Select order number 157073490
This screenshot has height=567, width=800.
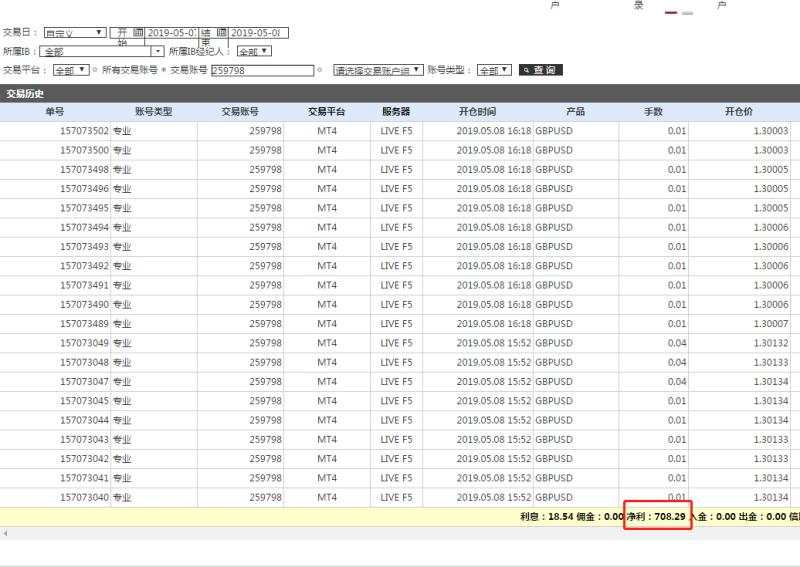(x=84, y=305)
